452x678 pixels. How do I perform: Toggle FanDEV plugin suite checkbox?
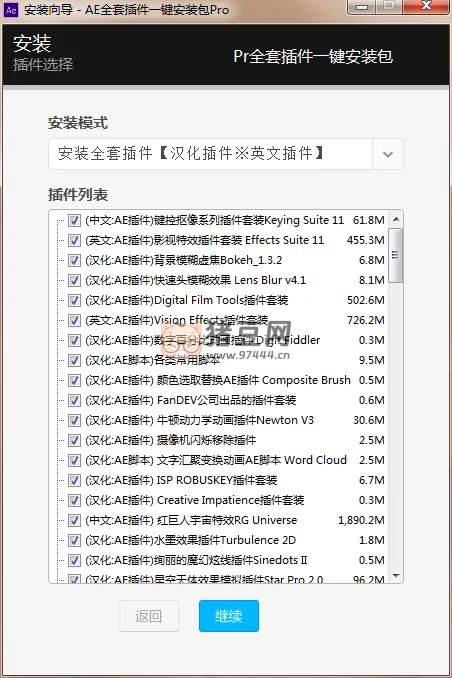point(74,400)
